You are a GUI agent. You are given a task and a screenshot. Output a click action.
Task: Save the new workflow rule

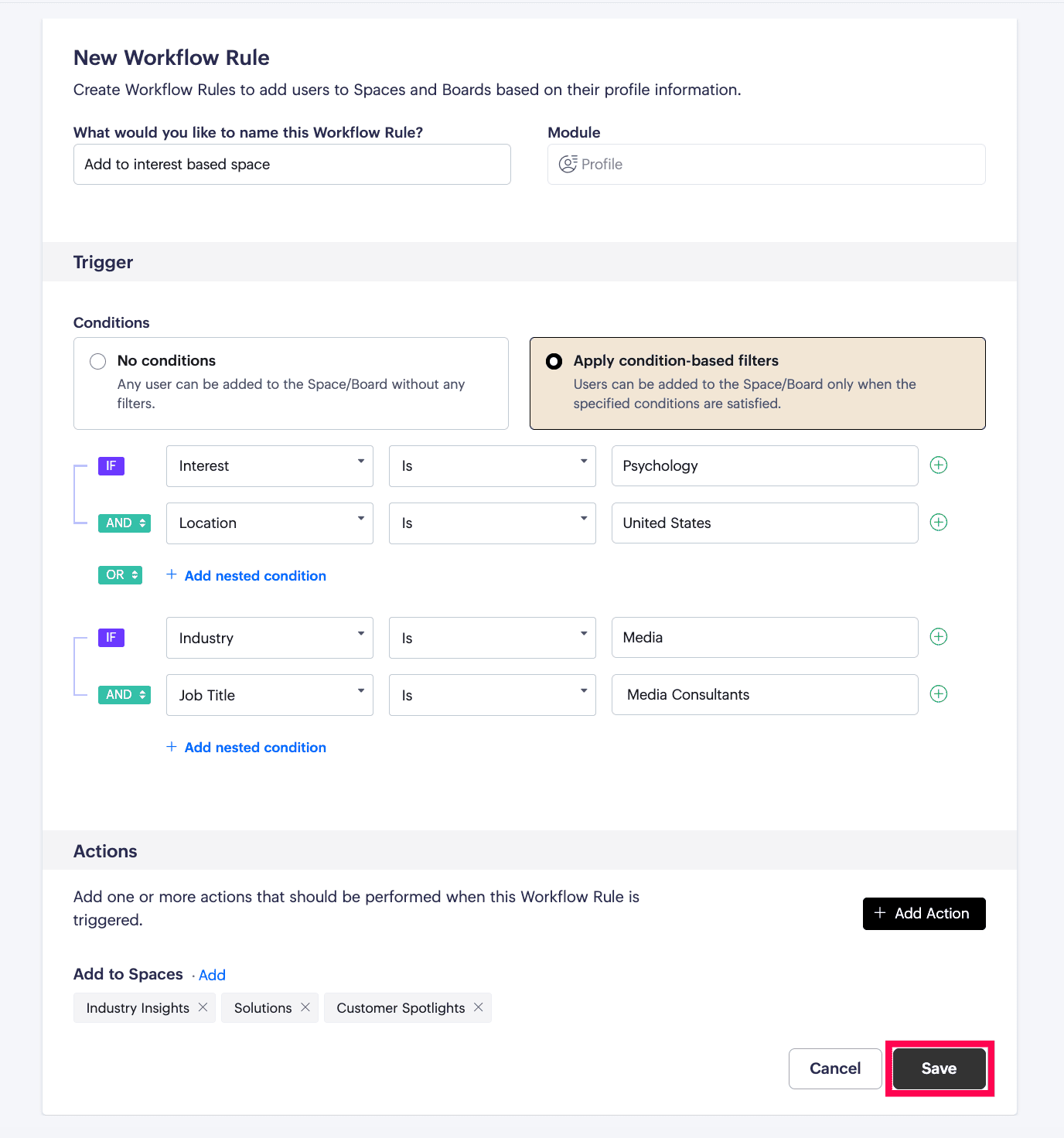pyautogui.click(x=939, y=1068)
